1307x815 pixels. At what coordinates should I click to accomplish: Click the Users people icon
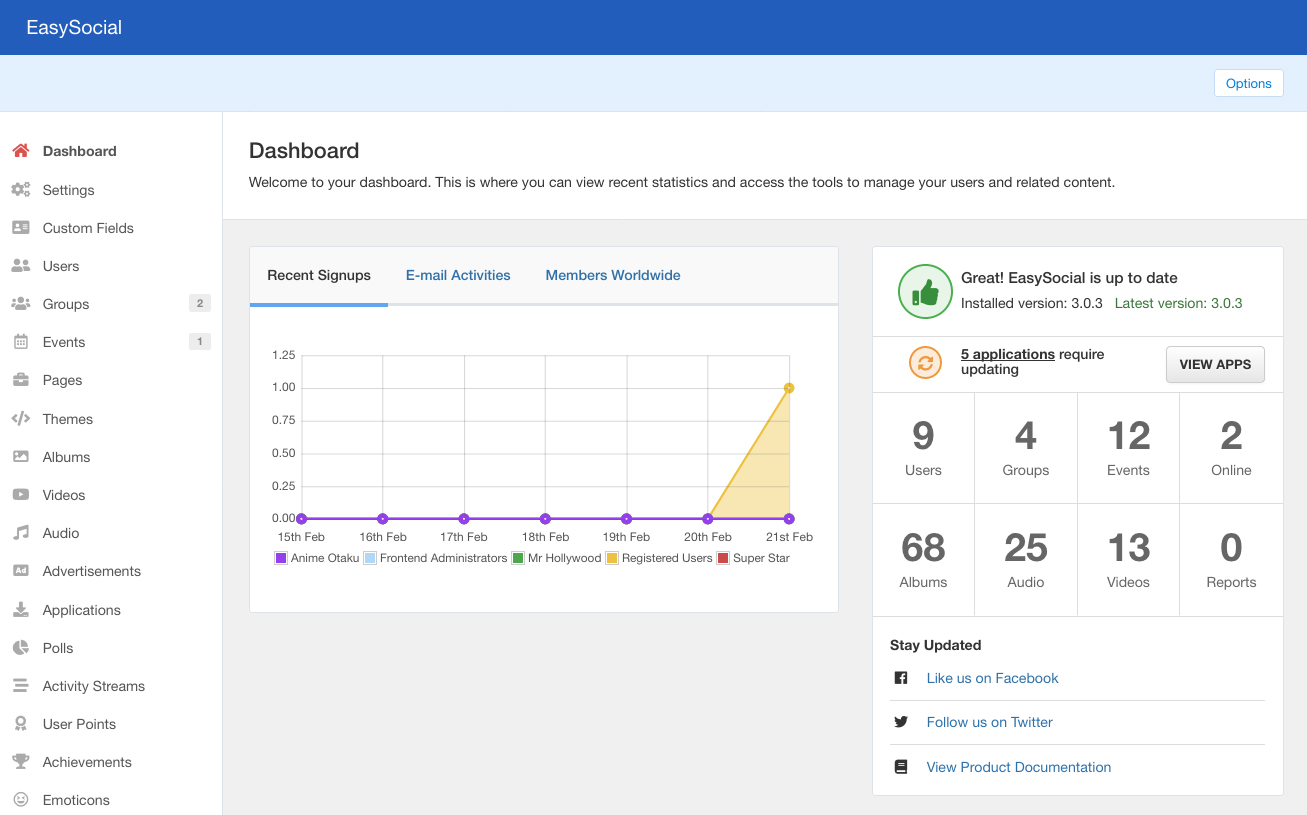pos(20,266)
